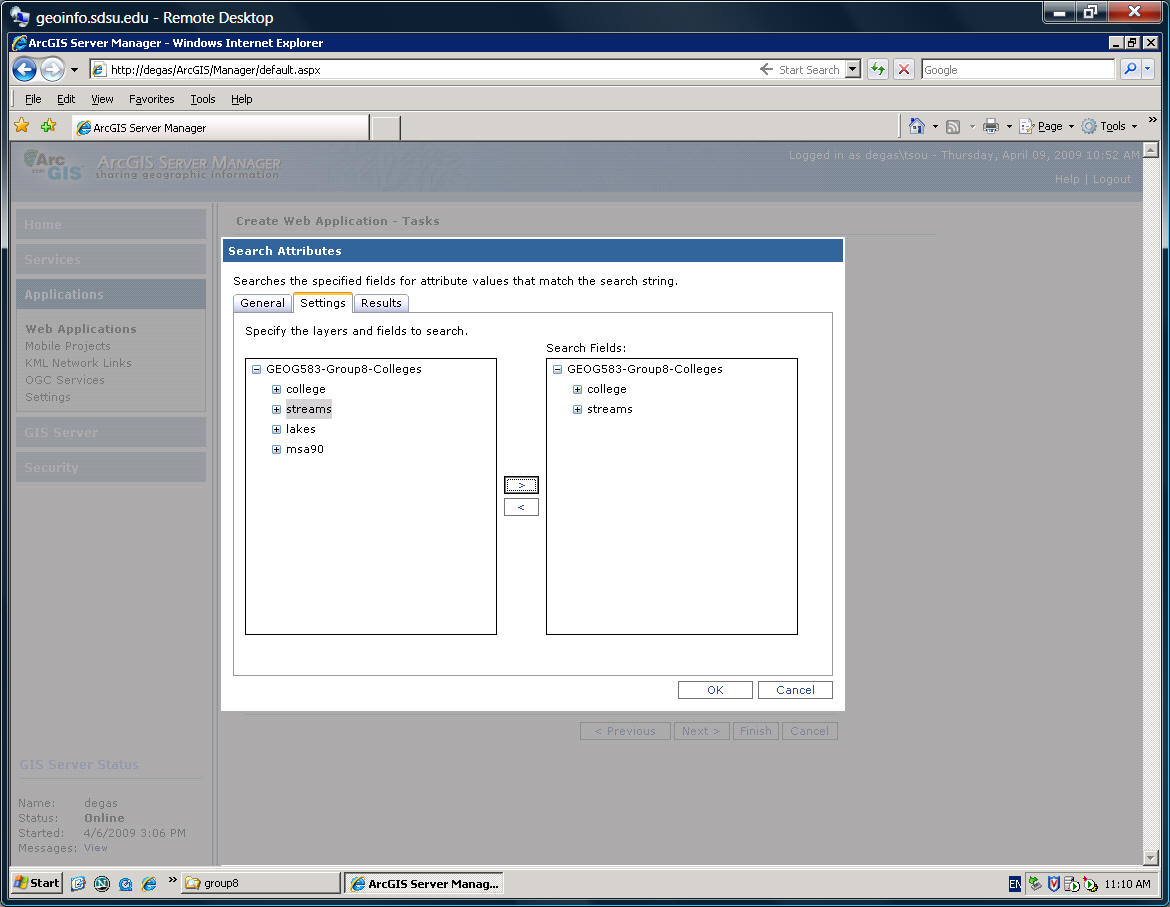Switch to the General tab

point(263,303)
